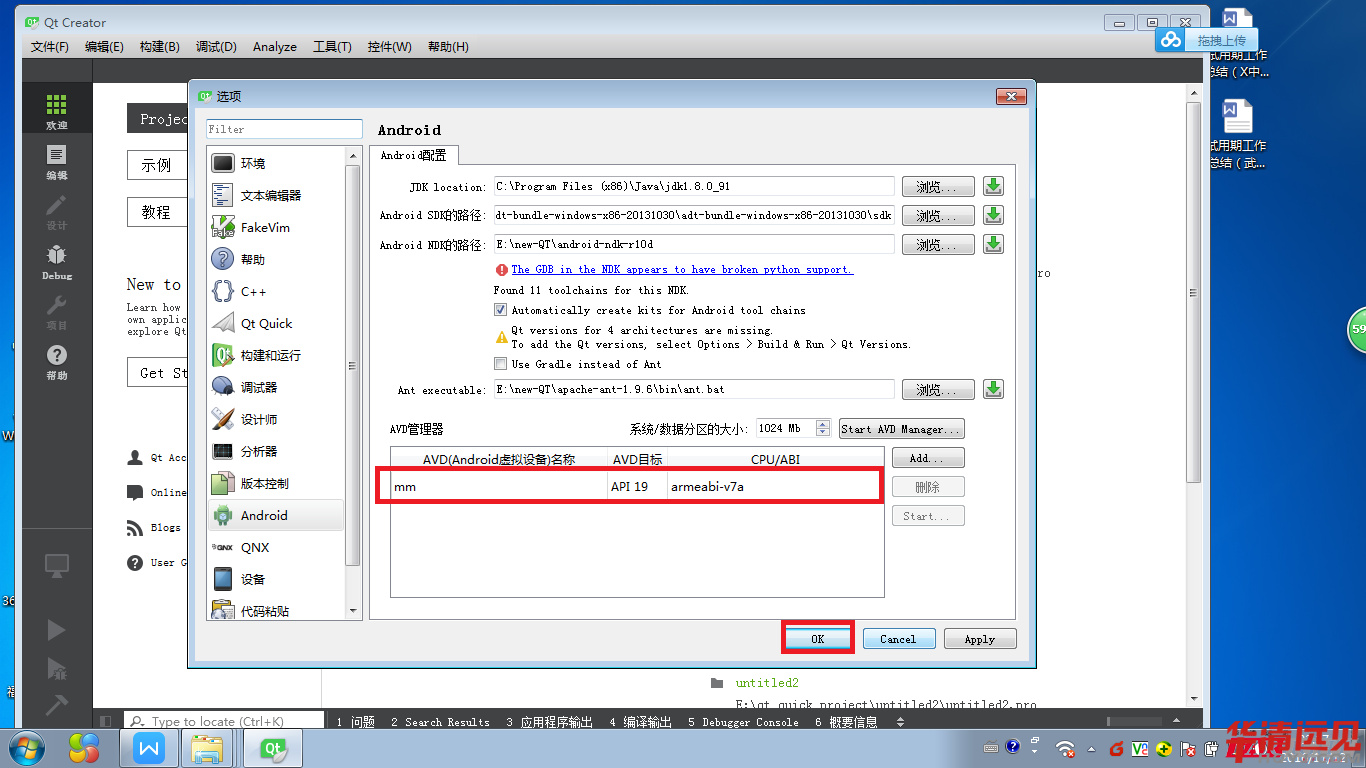Viewport: 1366px width, 768px height.
Task: Click the Android NDK download arrow icon
Action: (x=993, y=244)
